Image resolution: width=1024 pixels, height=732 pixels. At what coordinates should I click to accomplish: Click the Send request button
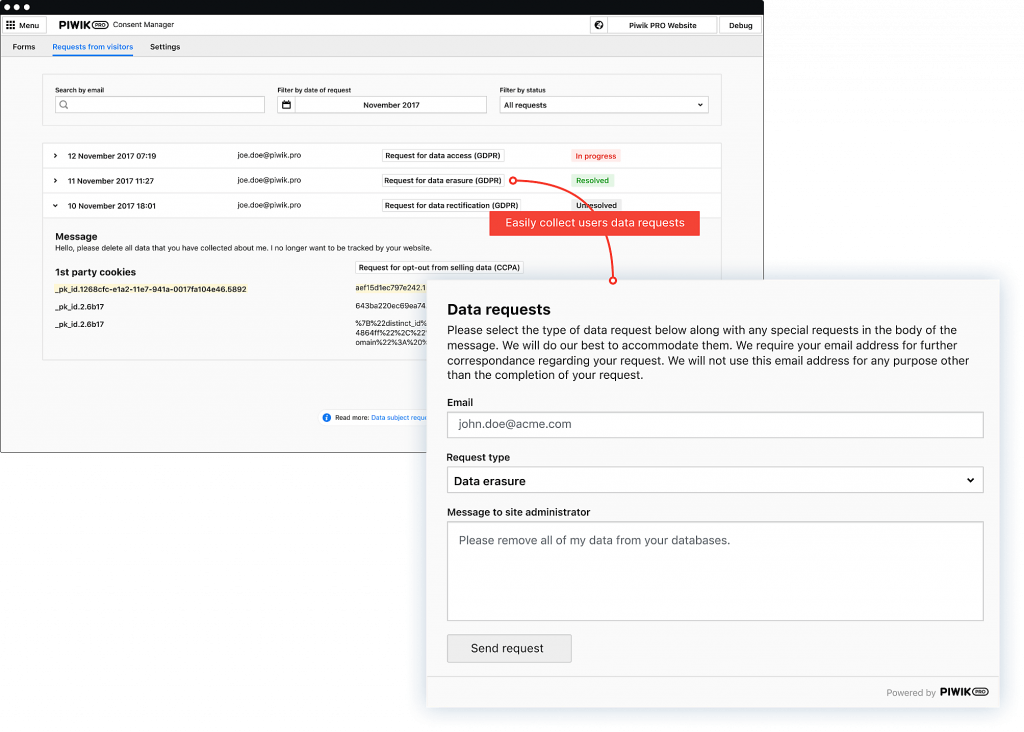508,648
